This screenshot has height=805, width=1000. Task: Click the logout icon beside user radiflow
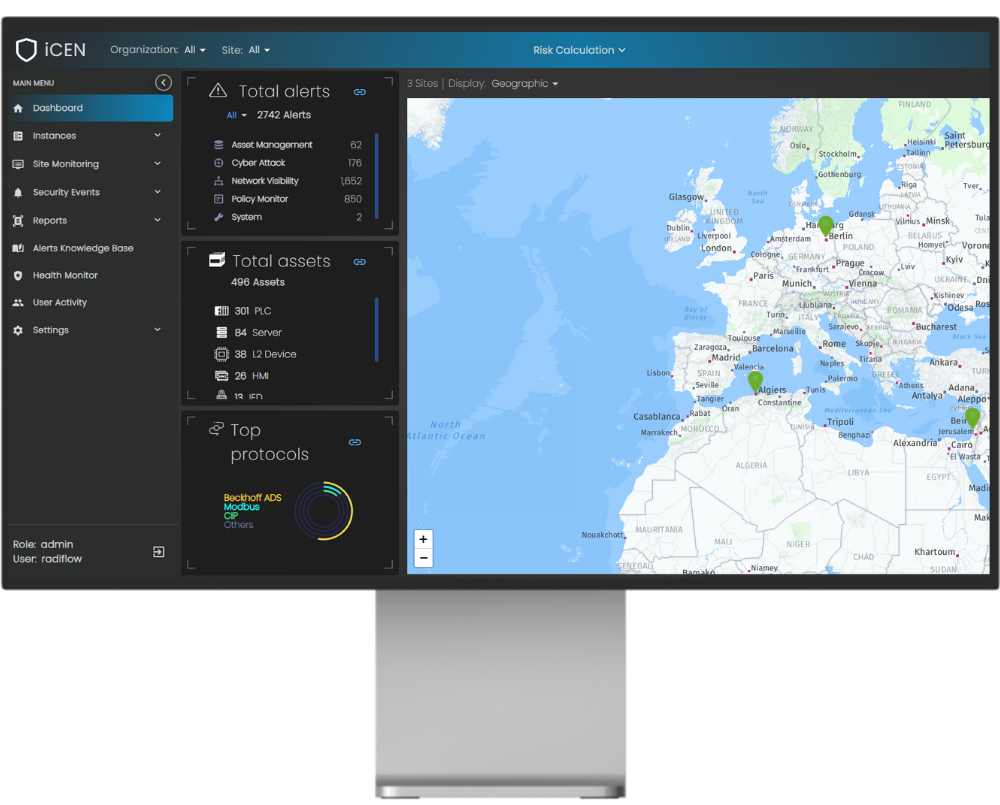pyautogui.click(x=159, y=552)
